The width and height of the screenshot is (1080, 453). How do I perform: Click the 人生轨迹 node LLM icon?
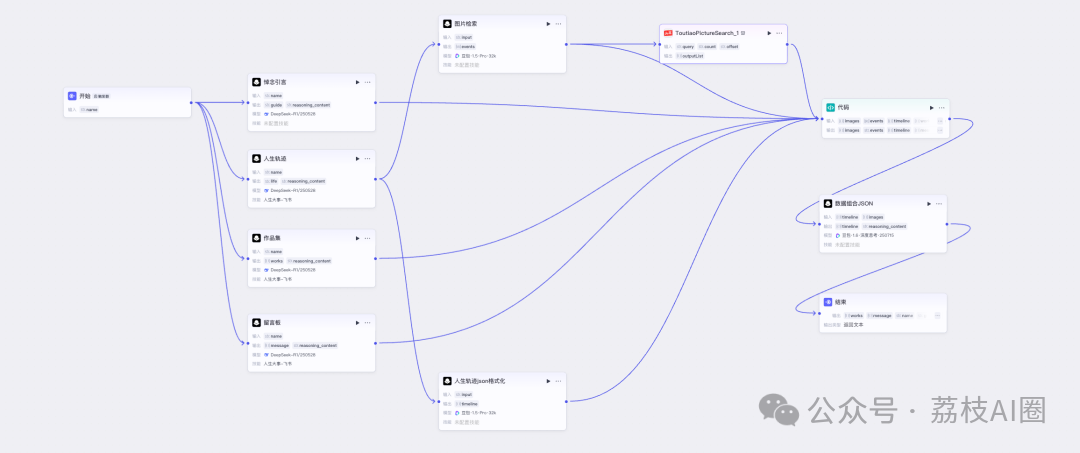[x=256, y=158]
